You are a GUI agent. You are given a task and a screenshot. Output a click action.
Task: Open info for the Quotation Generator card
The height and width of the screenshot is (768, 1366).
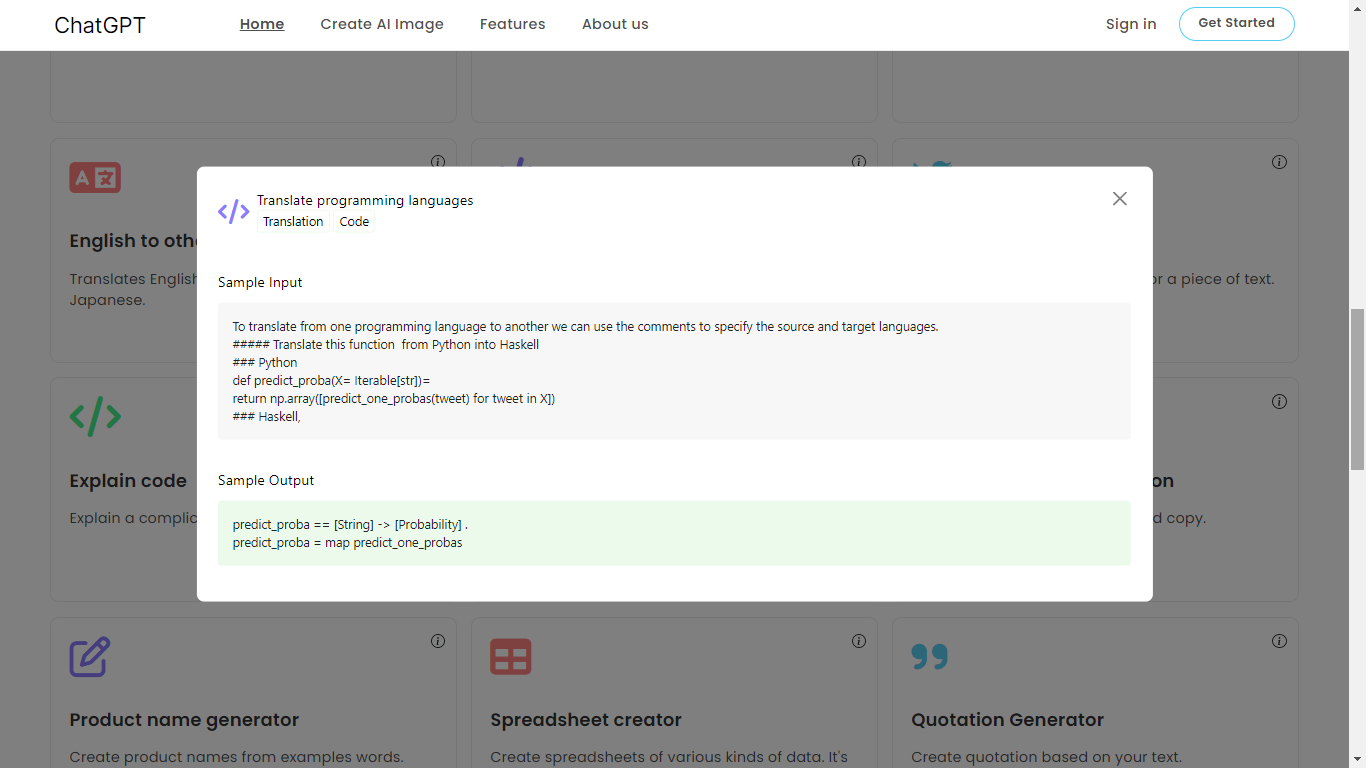point(1279,641)
